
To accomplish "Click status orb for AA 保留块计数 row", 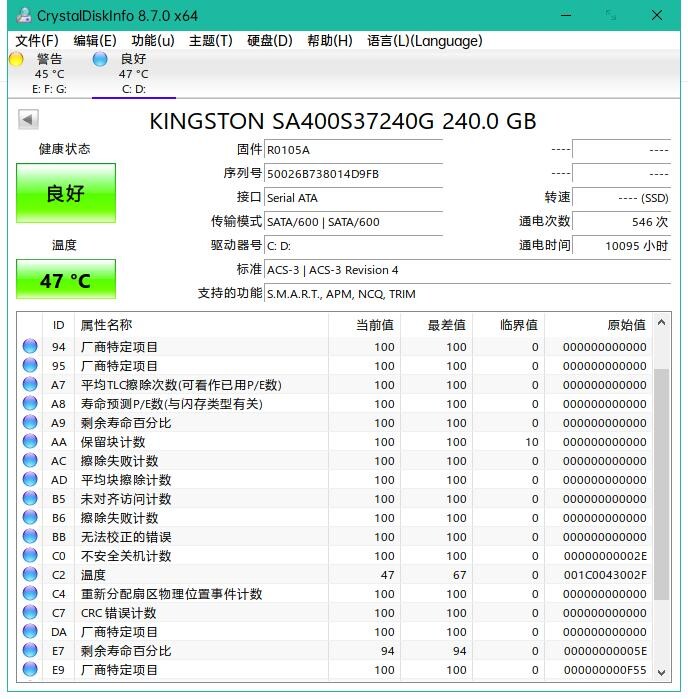I will (x=30, y=442).
